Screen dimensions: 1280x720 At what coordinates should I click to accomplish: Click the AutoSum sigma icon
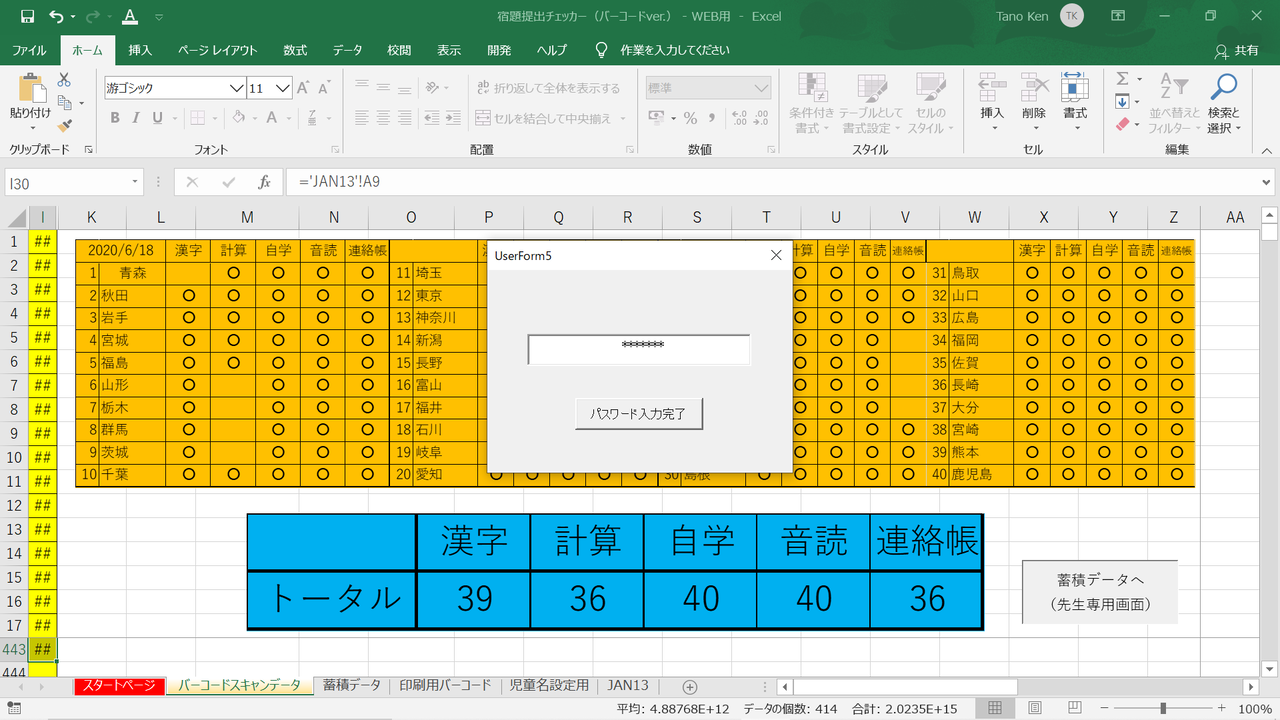pyautogui.click(x=1122, y=78)
